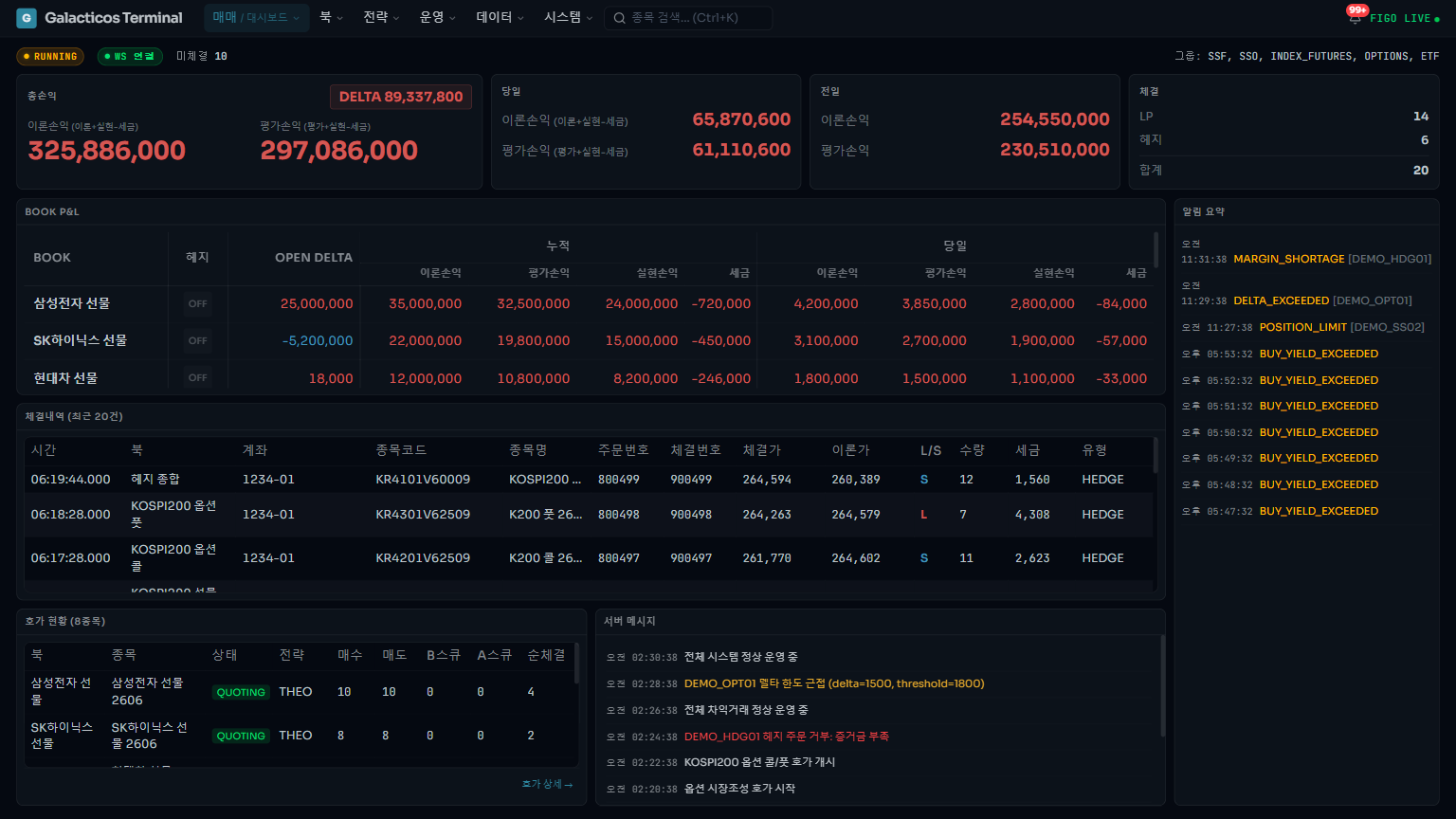Click the QUOTING status for 삼성전자 선물
Image resolution: width=1456 pixels, height=819 pixels.
click(x=241, y=692)
